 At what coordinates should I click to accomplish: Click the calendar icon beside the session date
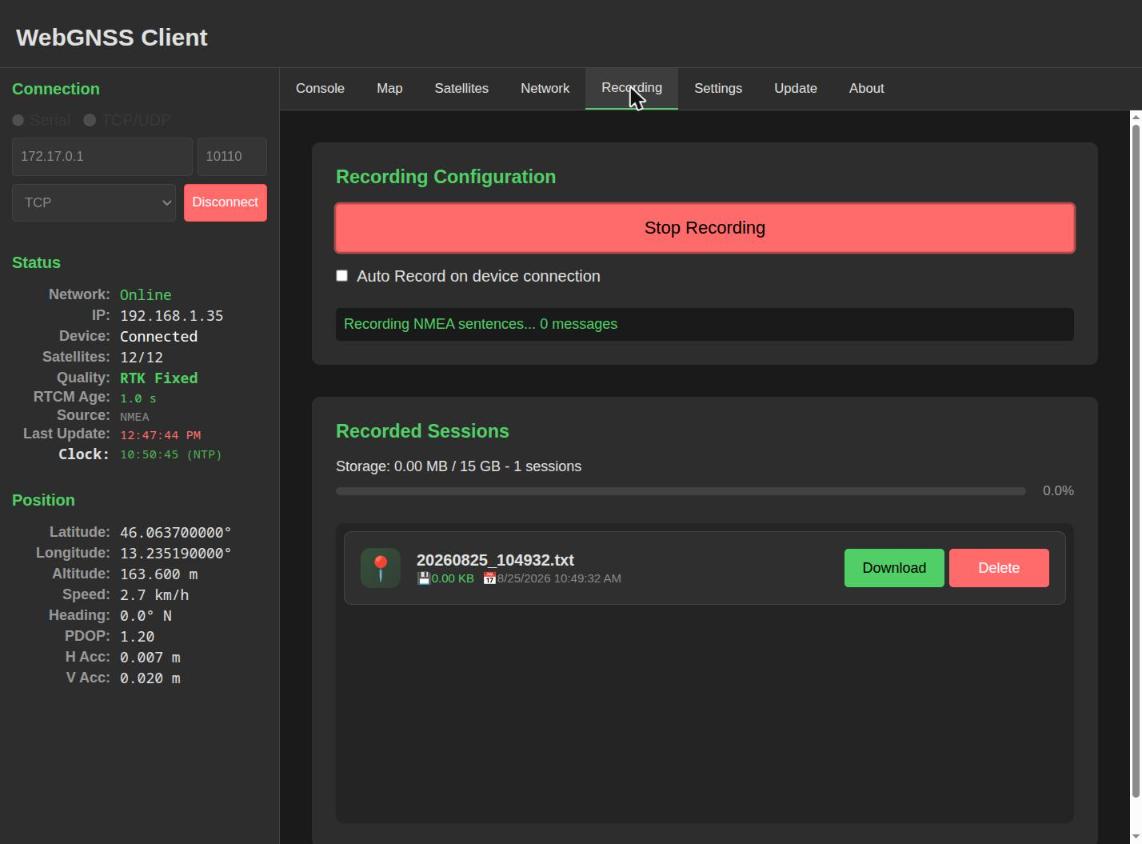[x=489, y=578]
